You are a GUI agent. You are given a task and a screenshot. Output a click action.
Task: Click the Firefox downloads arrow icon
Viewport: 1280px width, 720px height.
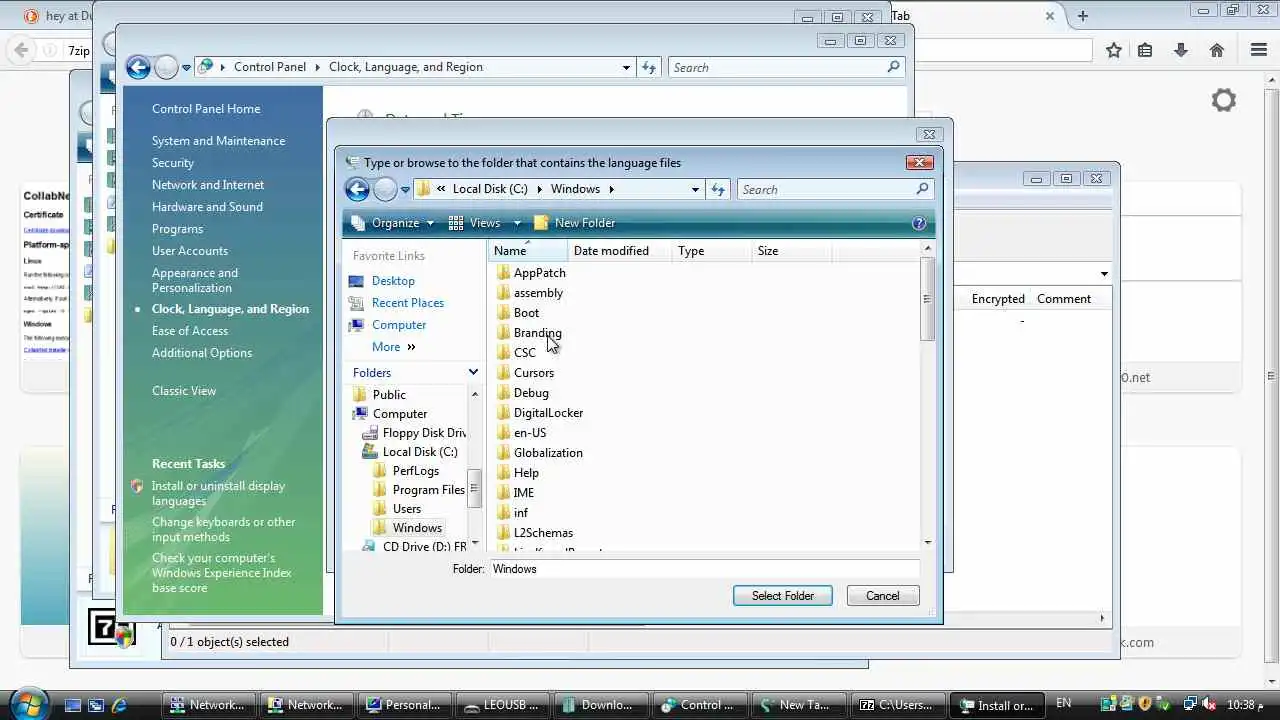(x=1181, y=50)
